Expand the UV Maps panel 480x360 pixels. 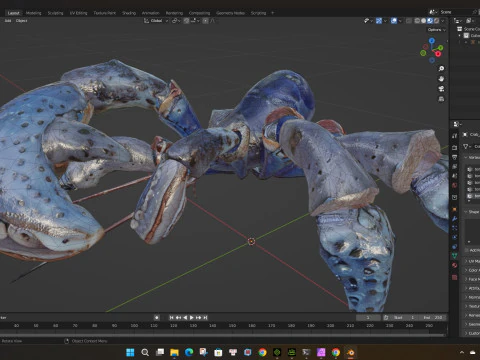pyautogui.click(x=466, y=261)
